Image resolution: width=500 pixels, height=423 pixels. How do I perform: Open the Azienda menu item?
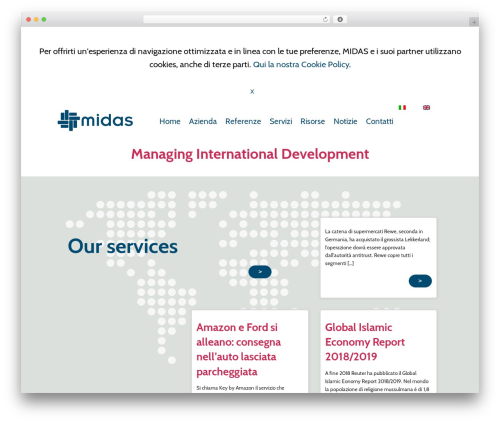pos(203,121)
